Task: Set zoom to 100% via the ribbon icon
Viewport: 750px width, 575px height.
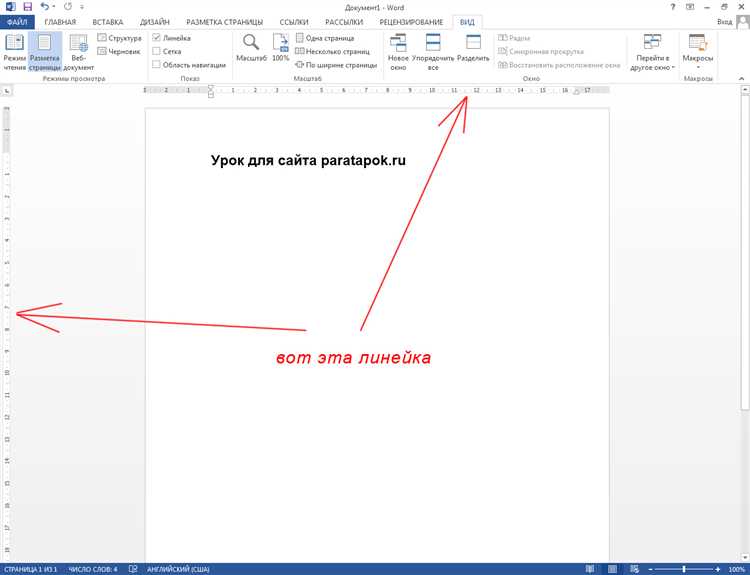Action: (281, 48)
